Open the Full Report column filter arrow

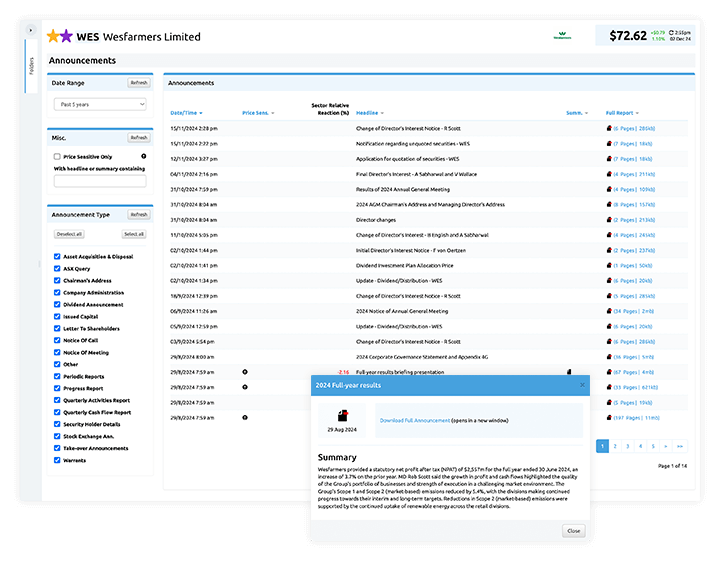637,113
